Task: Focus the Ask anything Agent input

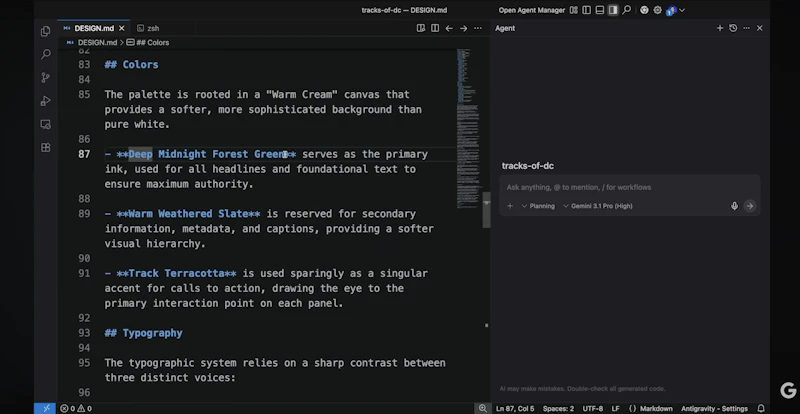Action: (630, 187)
